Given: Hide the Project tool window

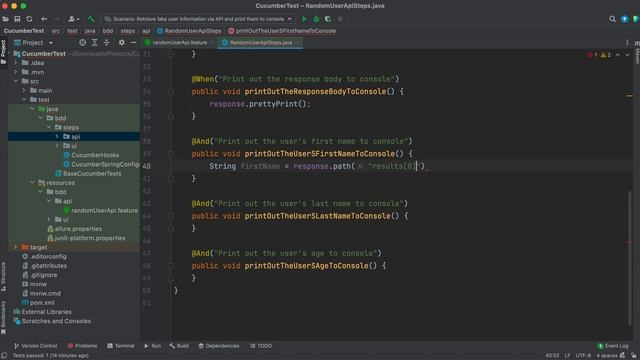Looking at the screenshot, I should (x=133, y=42).
